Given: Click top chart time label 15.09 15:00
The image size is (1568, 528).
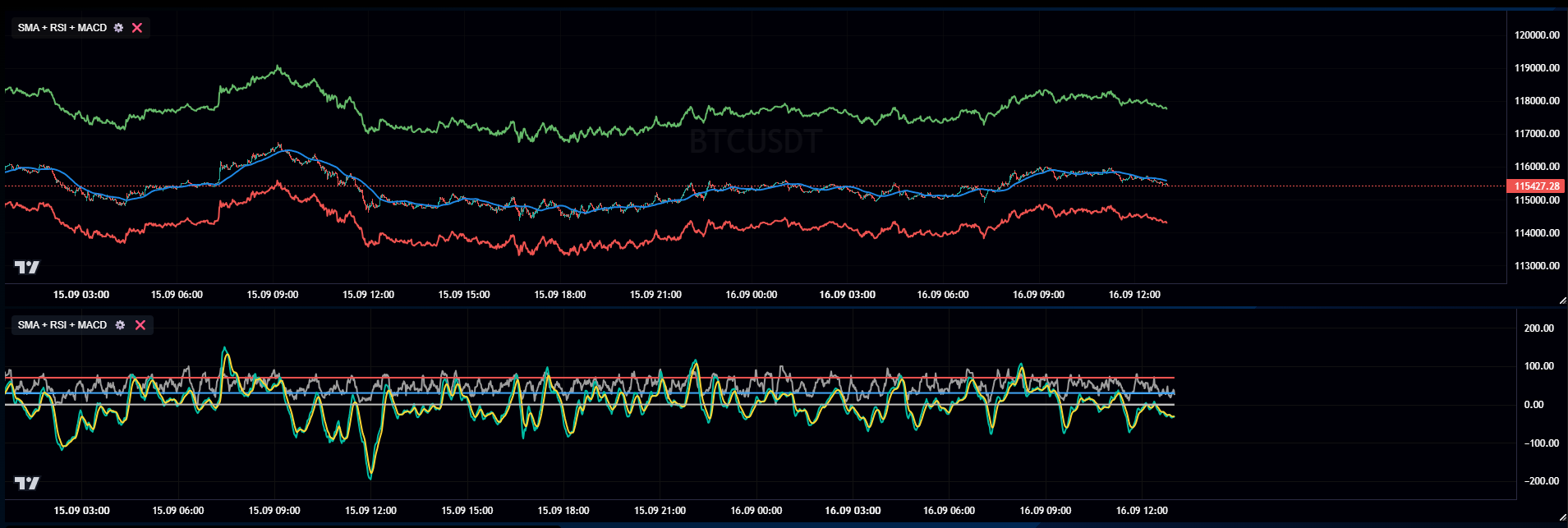Looking at the screenshot, I should point(464,295).
